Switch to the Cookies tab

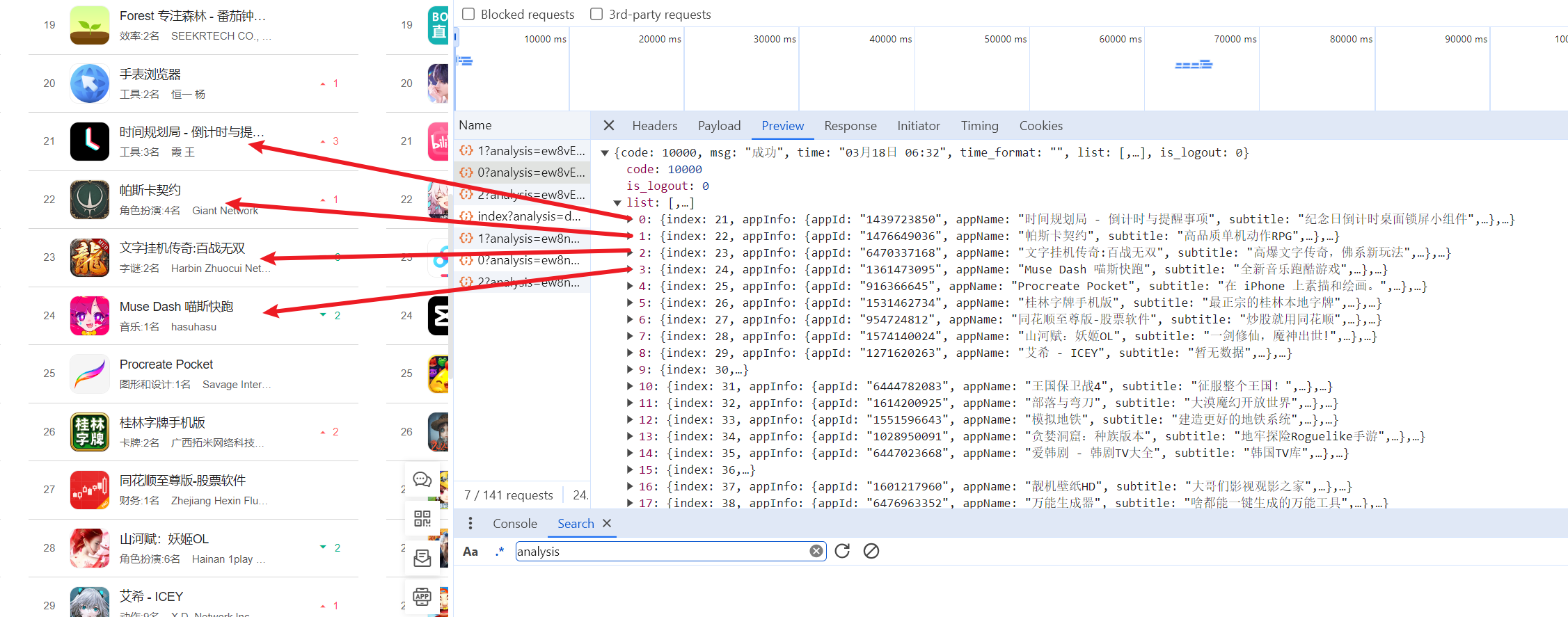[x=1040, y=126]
